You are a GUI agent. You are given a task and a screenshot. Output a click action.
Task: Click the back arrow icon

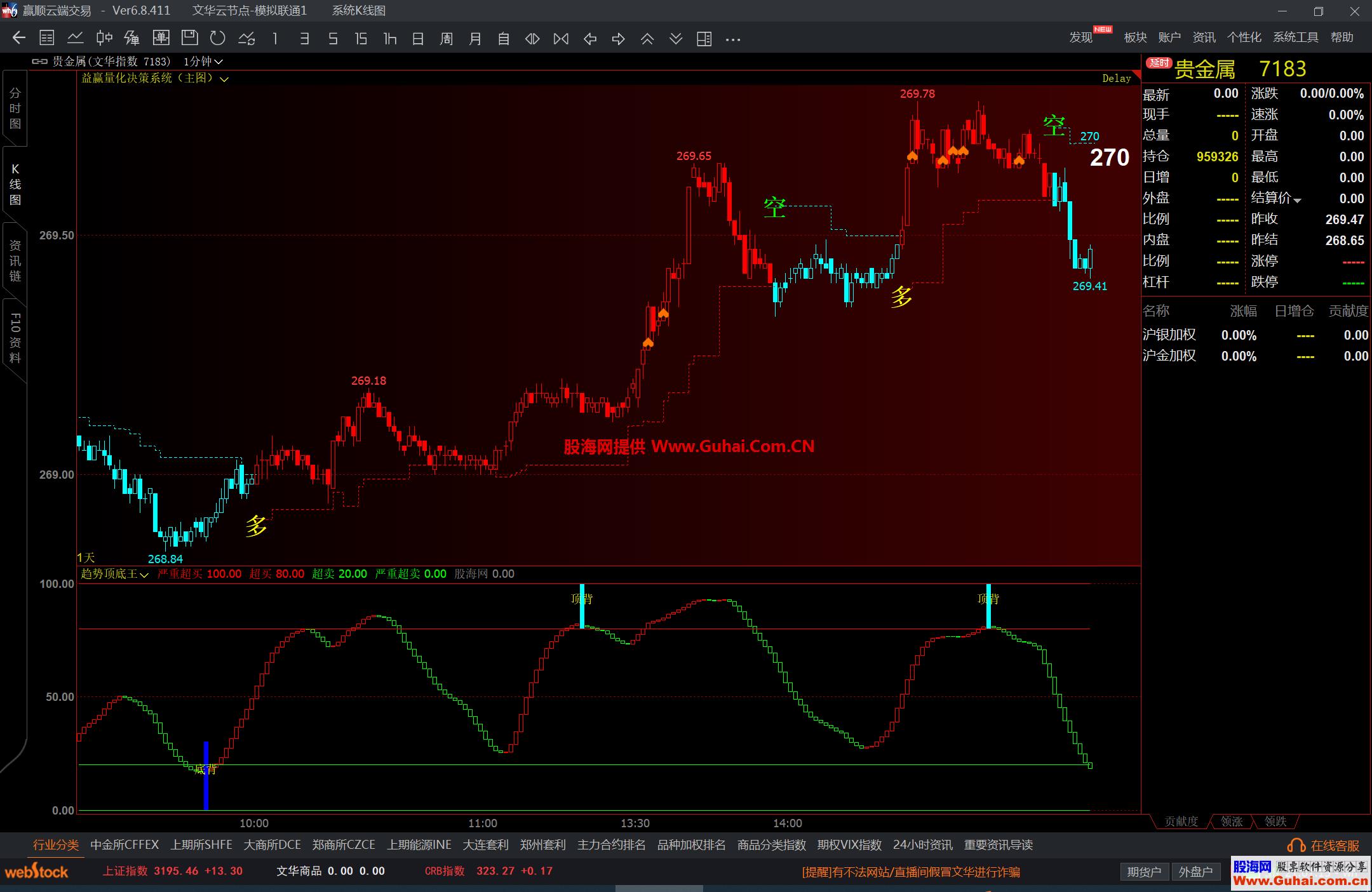pyautogui.click(x=19, y=39)
